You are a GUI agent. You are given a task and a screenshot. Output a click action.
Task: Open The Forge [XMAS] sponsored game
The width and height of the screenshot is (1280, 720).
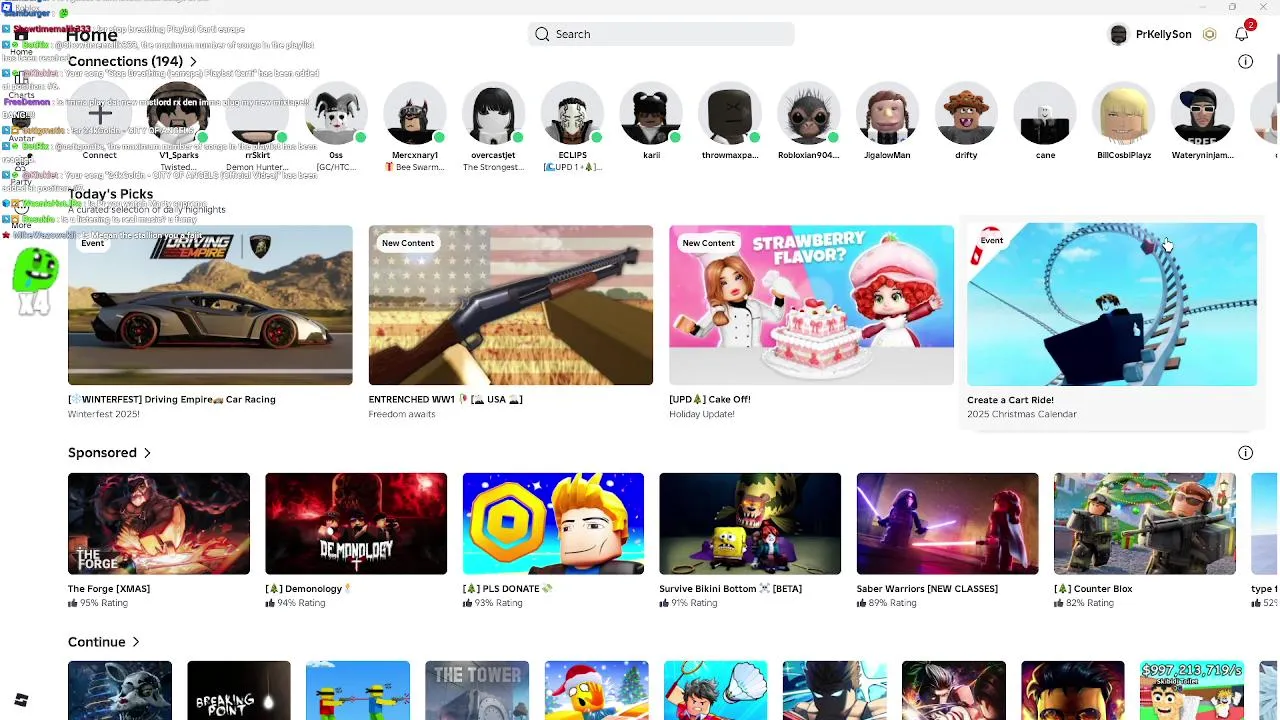click(x=159, y=524)
